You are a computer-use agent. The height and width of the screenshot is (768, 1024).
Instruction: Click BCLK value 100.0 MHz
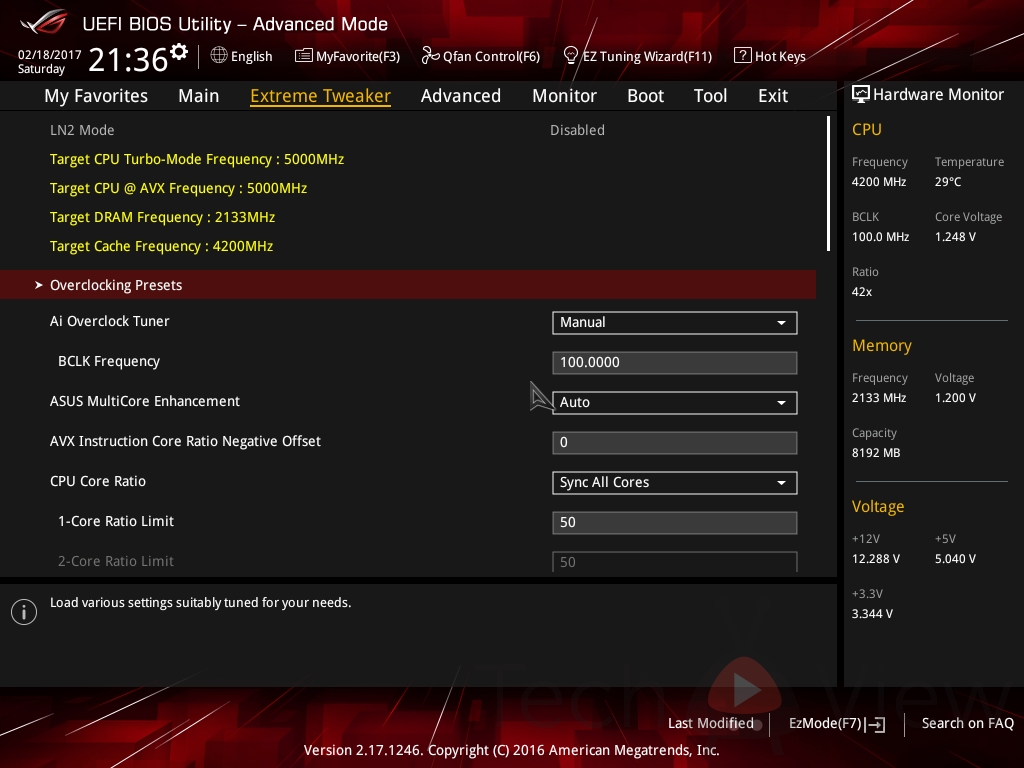880,236
